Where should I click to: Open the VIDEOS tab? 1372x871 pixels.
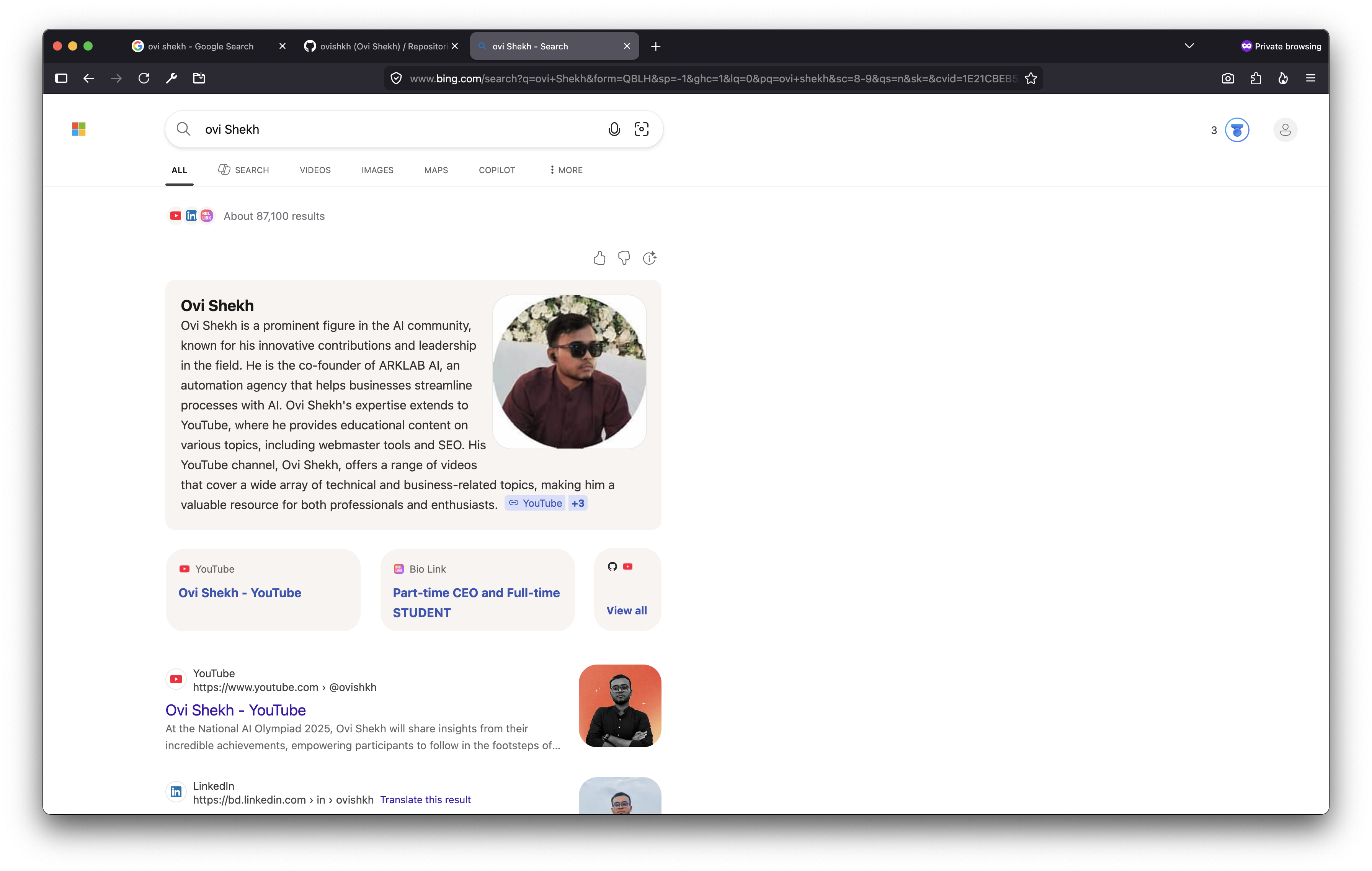tap(315, 170)
